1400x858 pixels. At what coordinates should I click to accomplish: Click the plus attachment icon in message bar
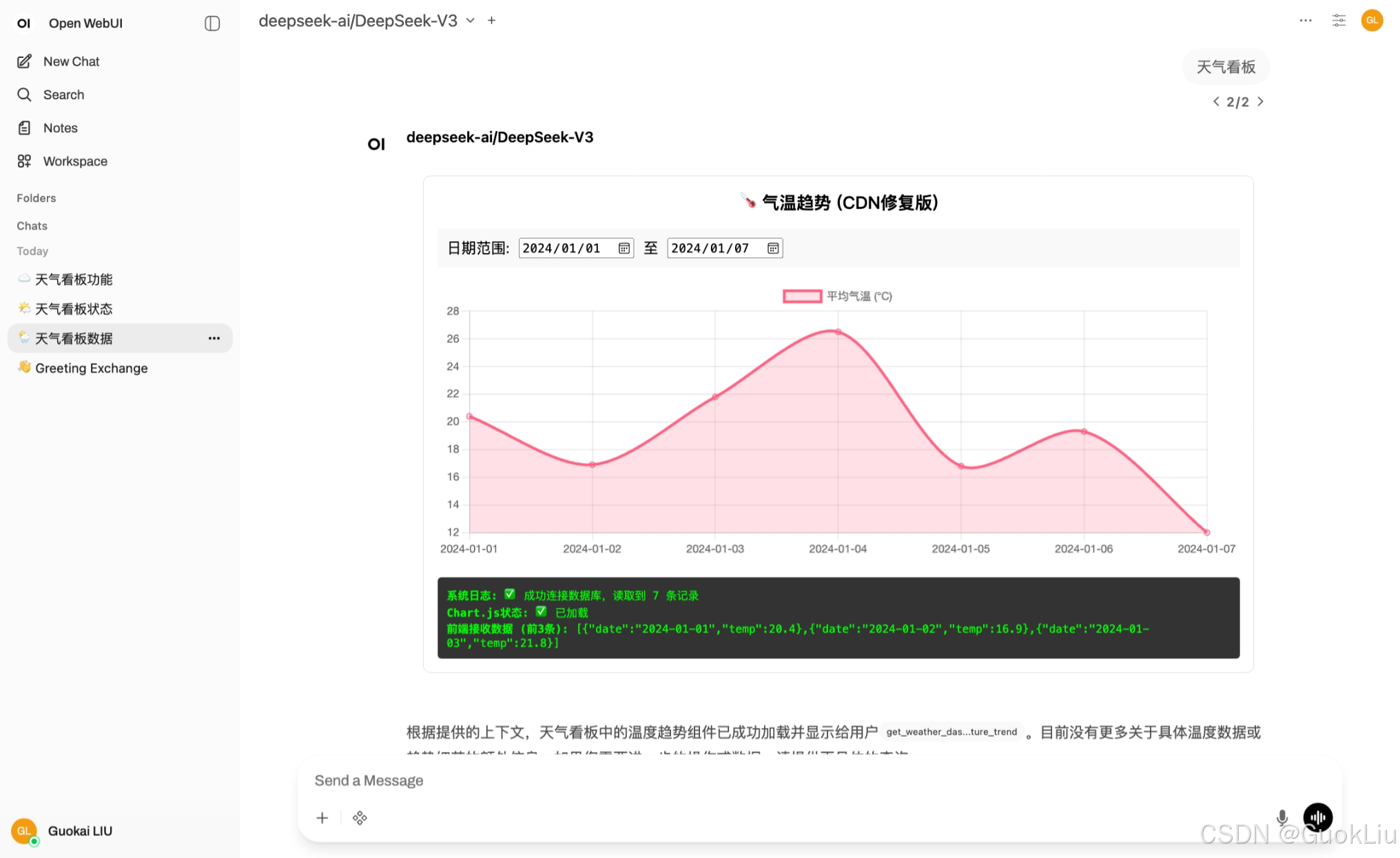(322, 818)
